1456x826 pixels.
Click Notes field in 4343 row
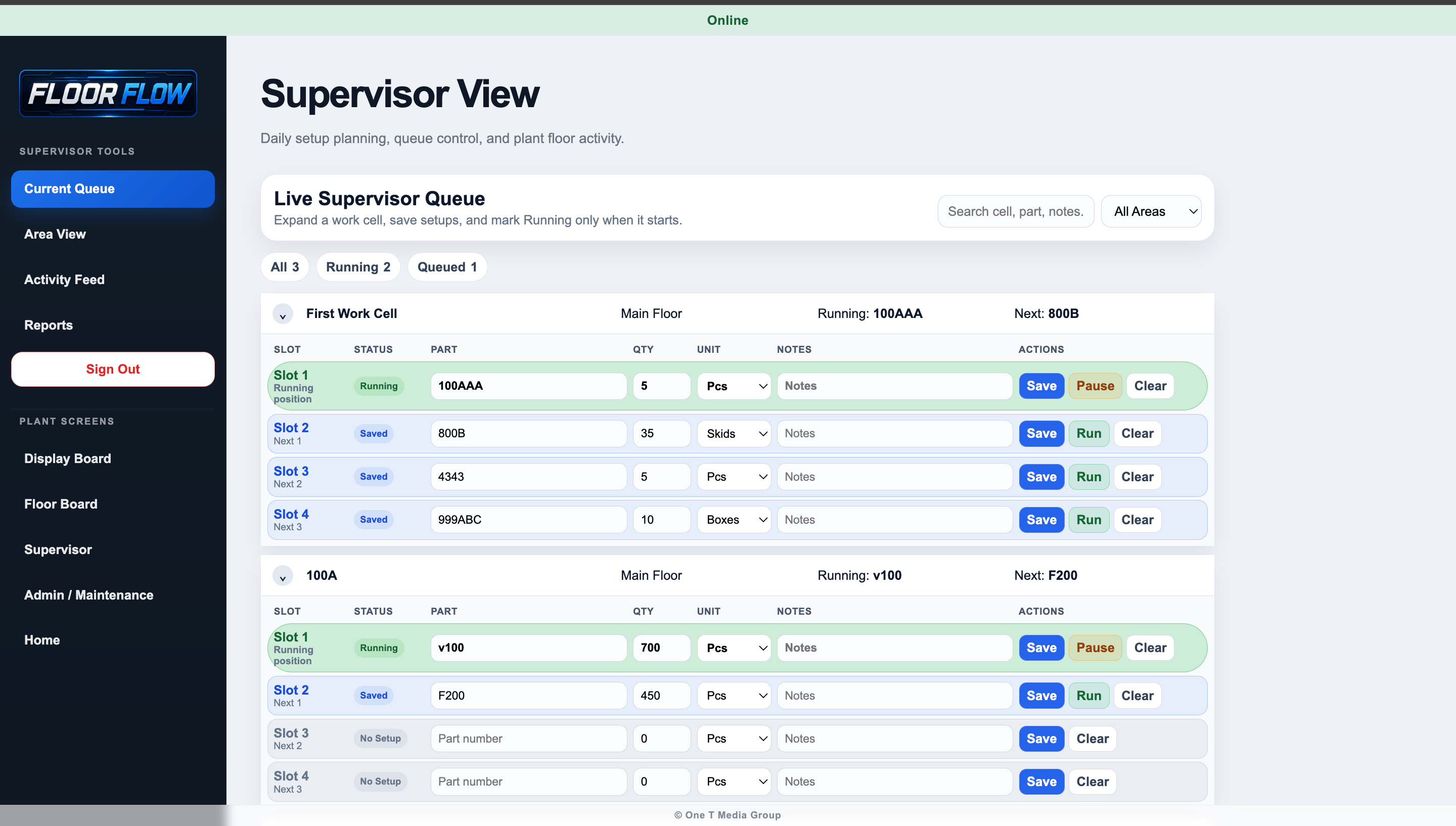coord(894,477)
